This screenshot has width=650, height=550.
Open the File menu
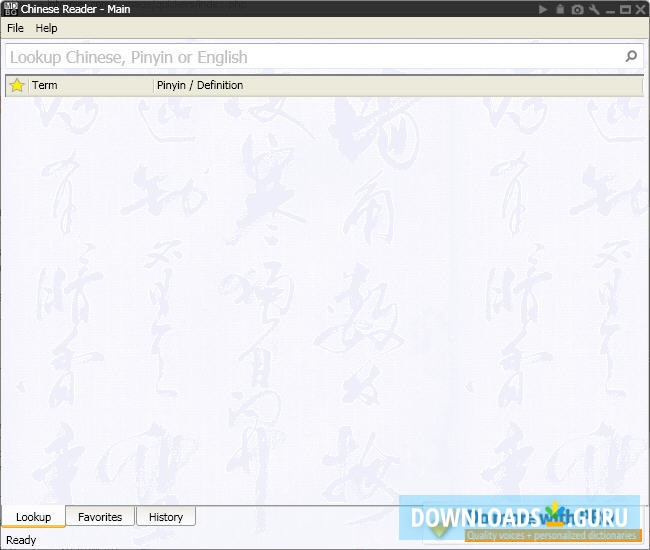[x=15, y=28]
